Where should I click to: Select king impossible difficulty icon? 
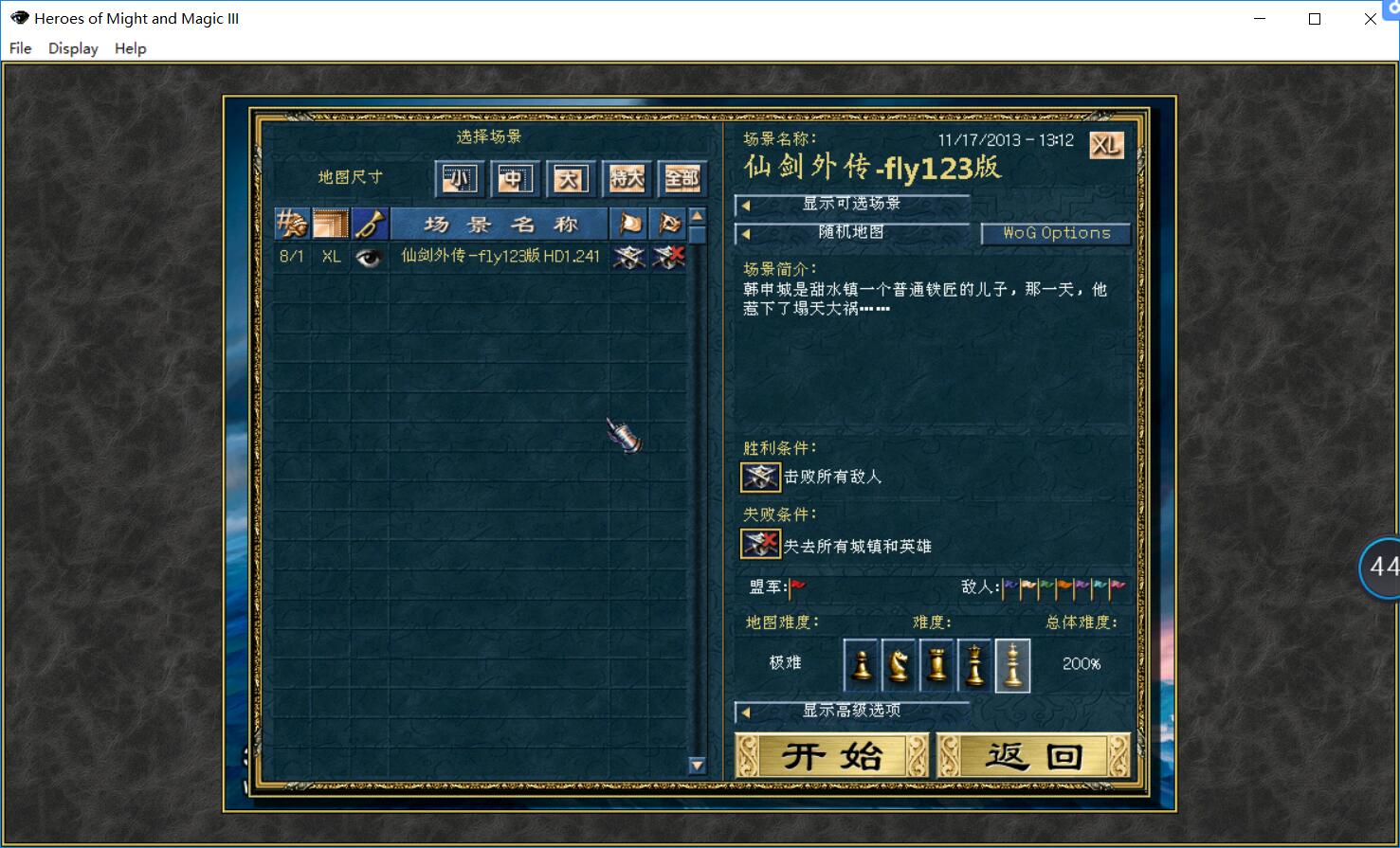(1012, 665)
